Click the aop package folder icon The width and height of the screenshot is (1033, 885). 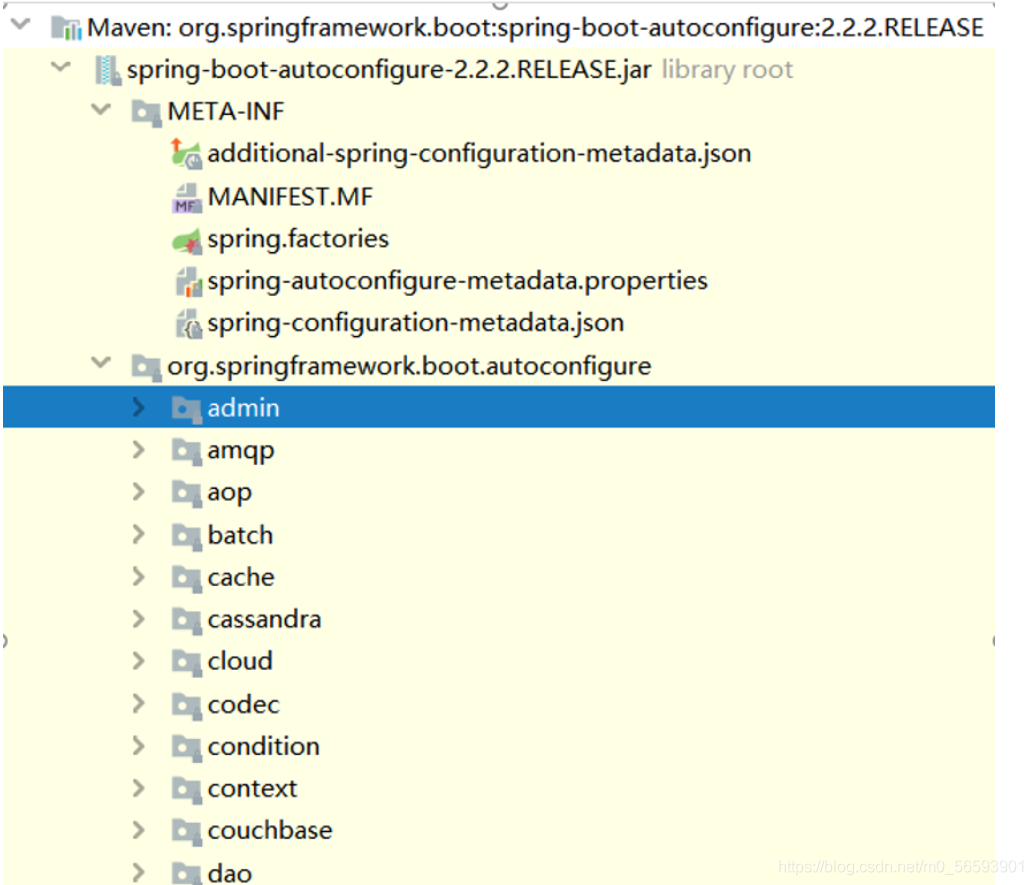tap(186, 494)
